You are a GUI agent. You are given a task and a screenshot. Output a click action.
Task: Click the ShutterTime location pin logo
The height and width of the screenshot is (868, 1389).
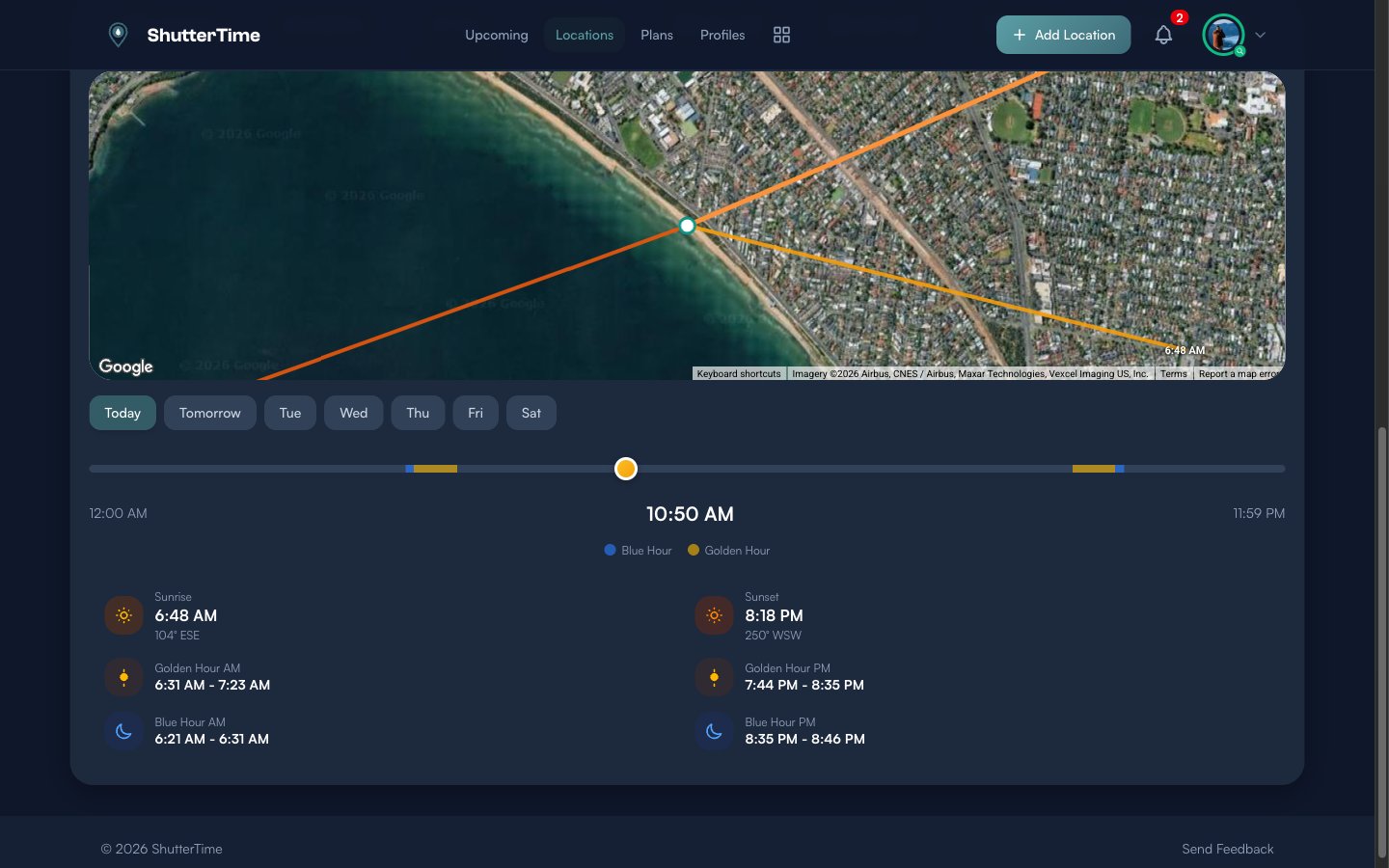click(118, 35)
